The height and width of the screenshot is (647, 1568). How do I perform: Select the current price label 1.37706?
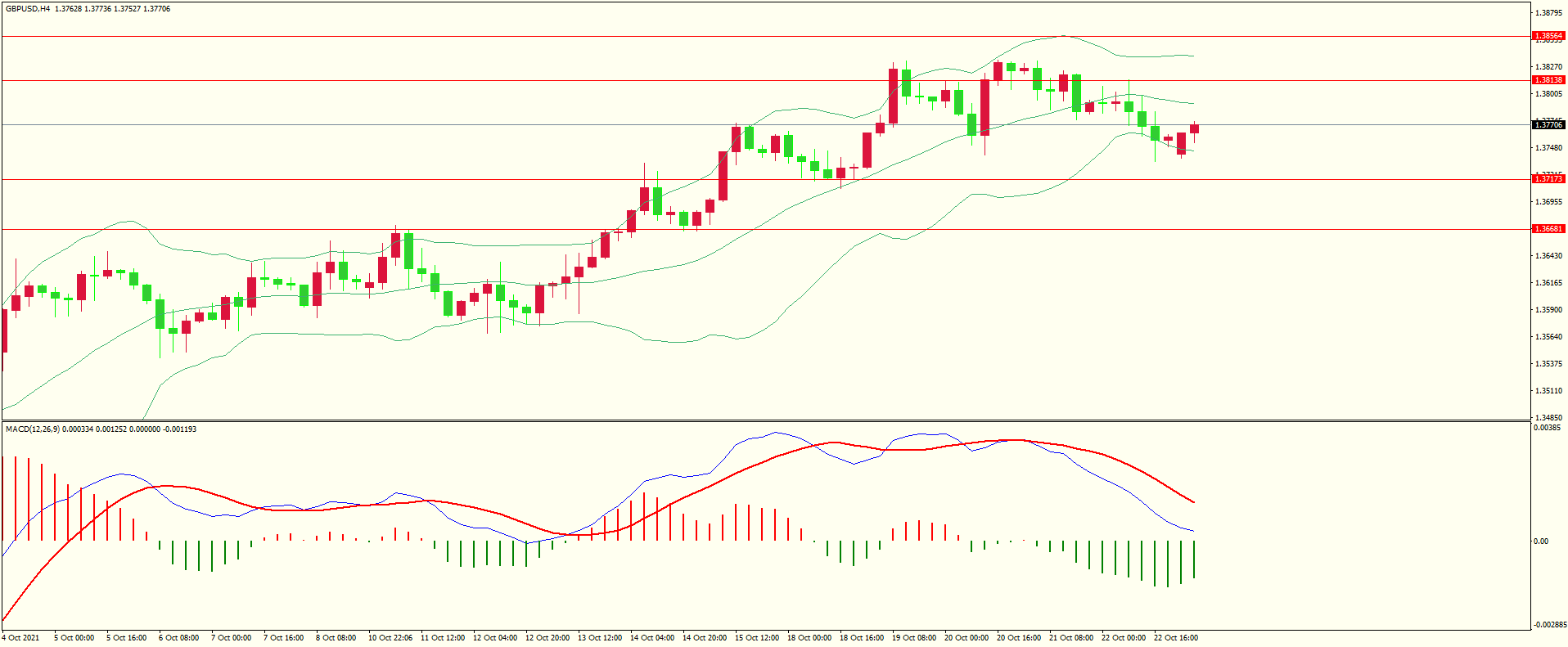coord(1548,125)
